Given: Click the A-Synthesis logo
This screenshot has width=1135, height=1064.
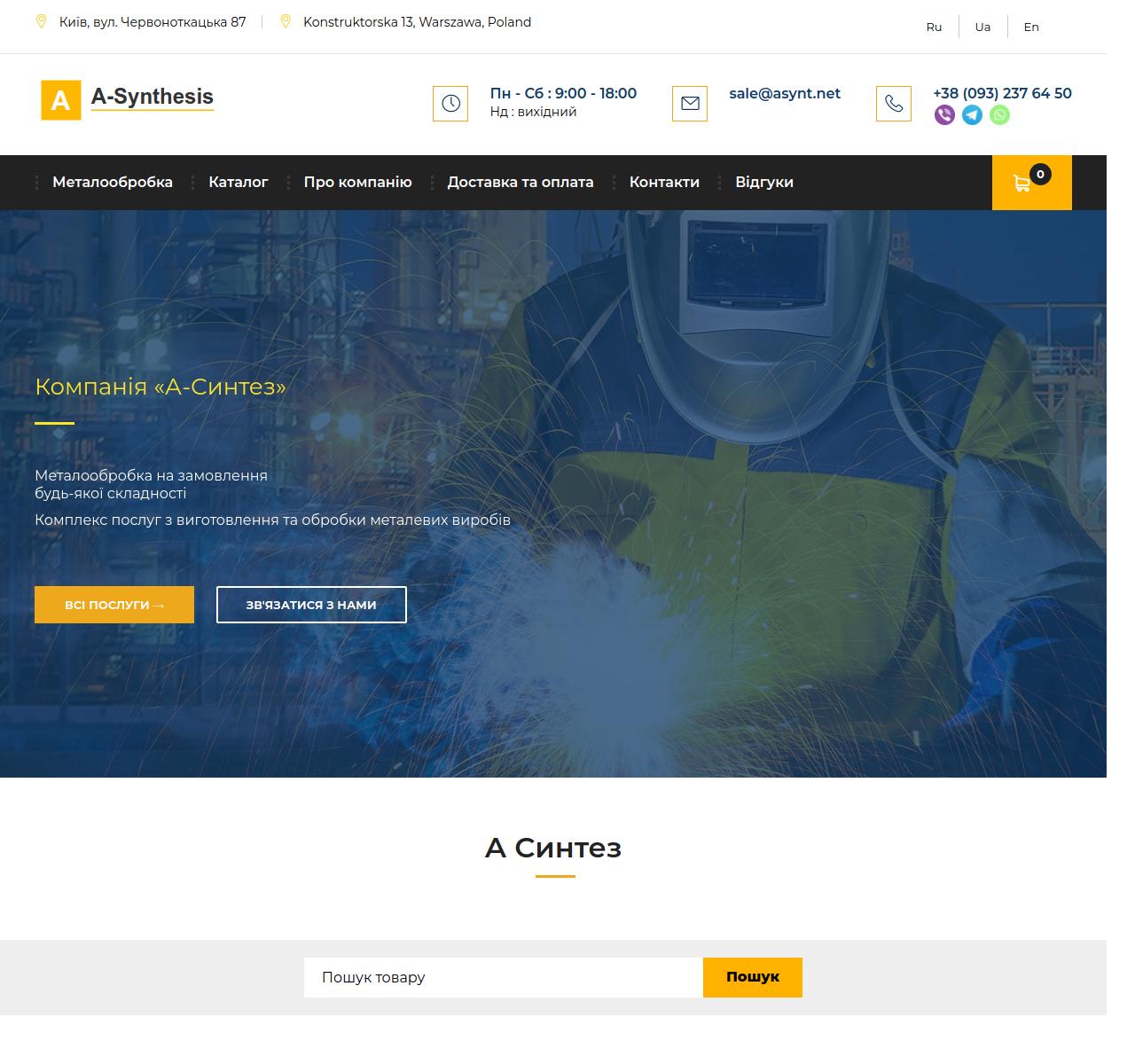Looking at the screenshot, I should (x=128, y=98).
